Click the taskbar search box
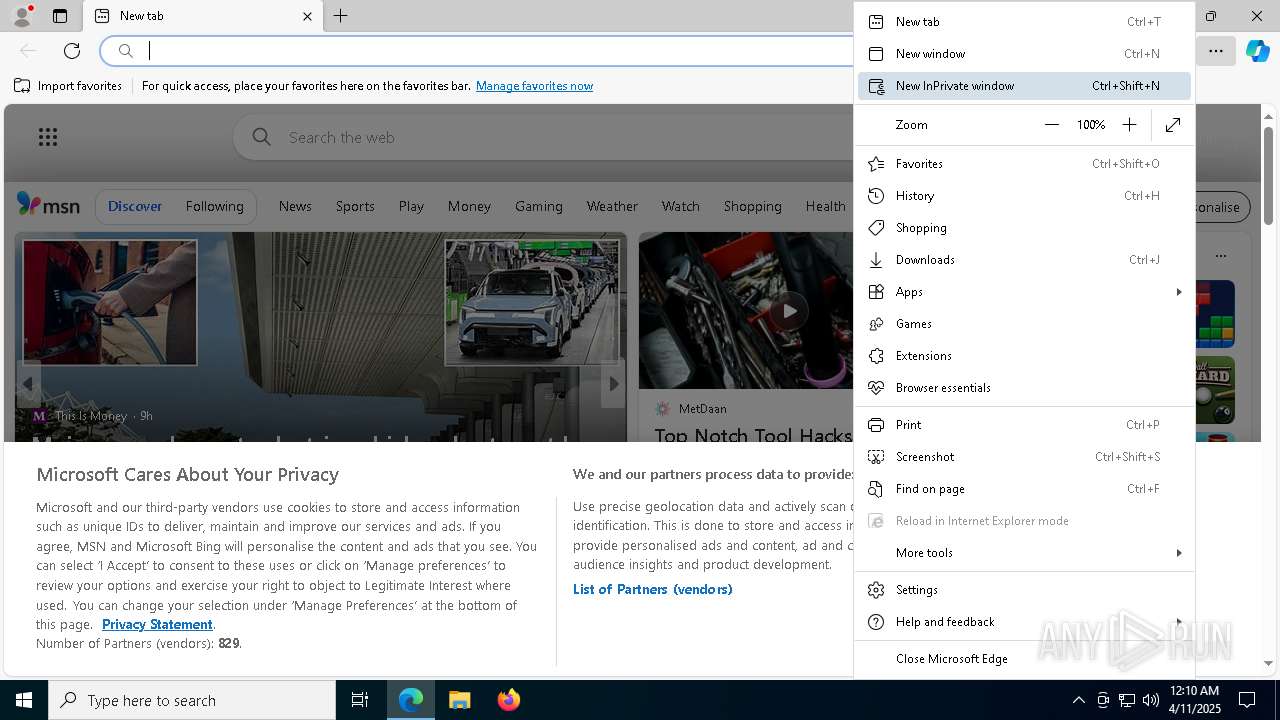The image size is (1280, 720). [x=192, y=700]
